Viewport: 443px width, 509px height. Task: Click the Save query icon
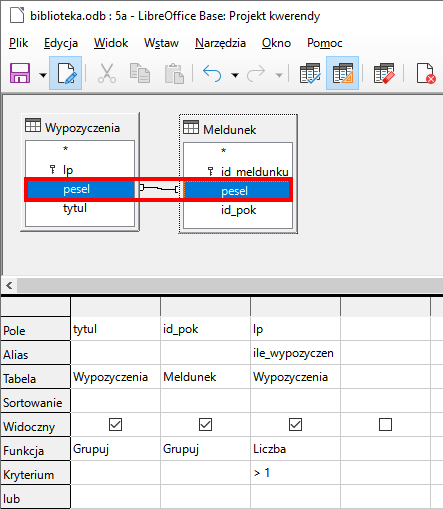pos(20,73)
